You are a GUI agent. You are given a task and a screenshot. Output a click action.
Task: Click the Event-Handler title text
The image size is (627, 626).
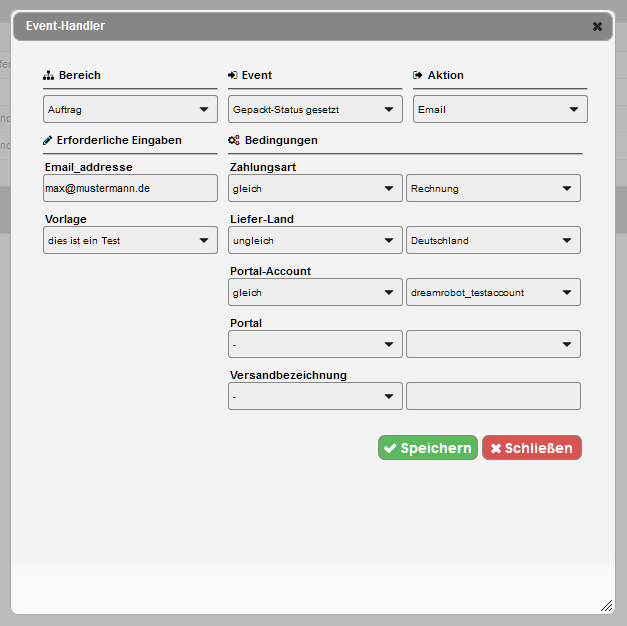click(x=65, y=26)
